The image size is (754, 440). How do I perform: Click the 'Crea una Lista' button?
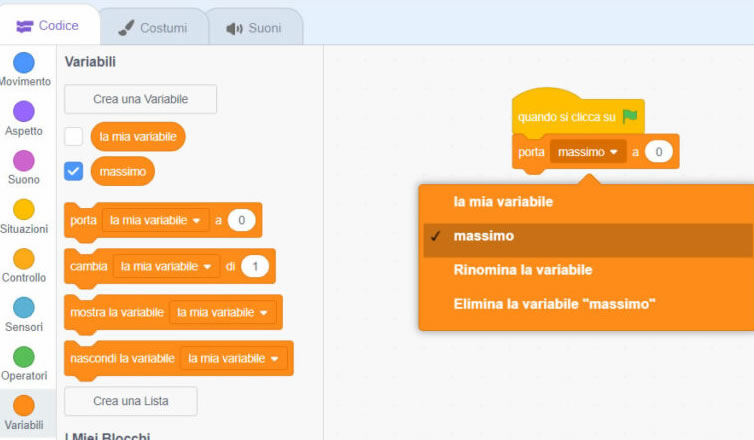pyautogui.click(x=131, y=401)
